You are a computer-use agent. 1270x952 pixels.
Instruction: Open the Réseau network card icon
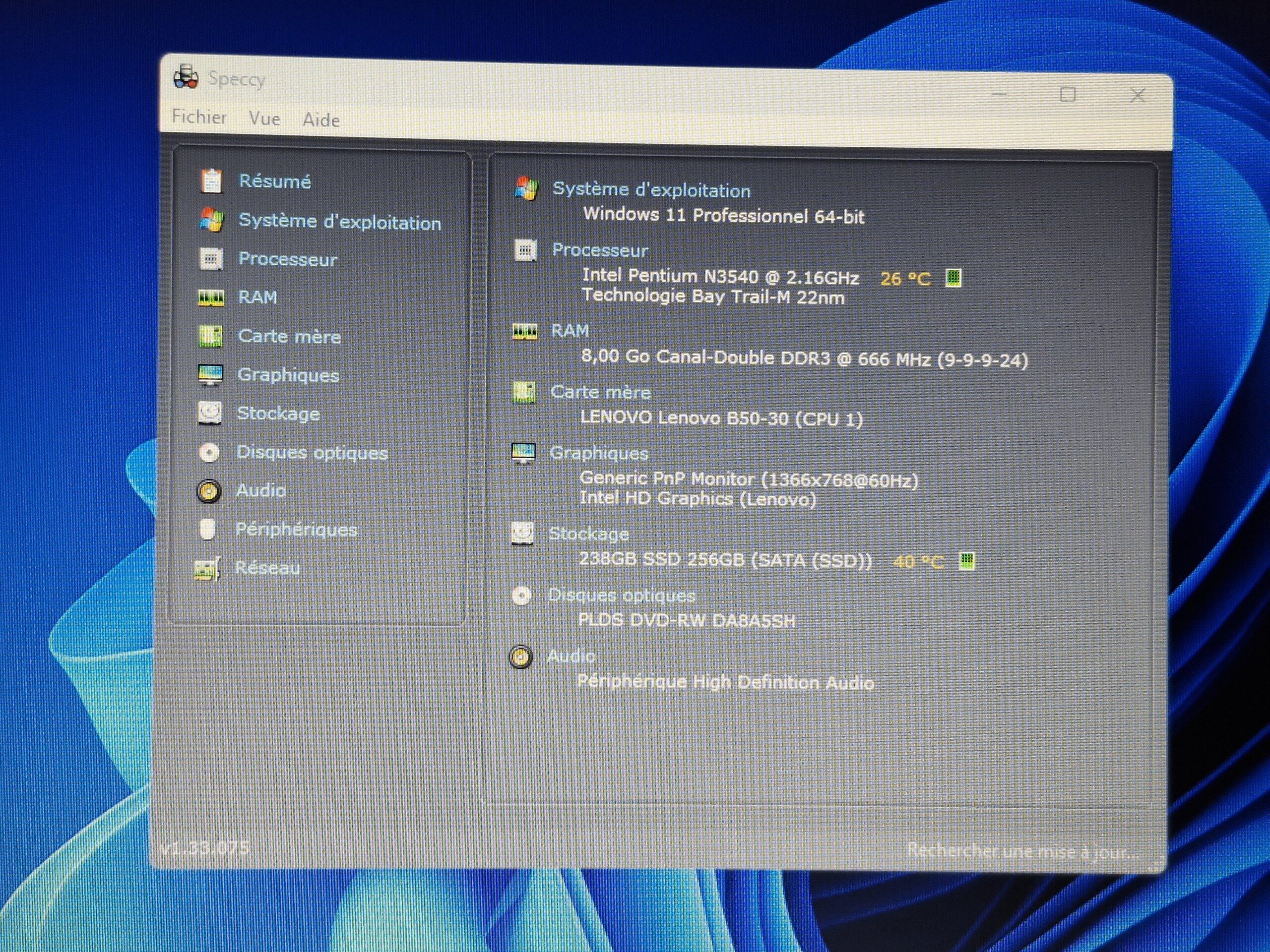207,569
